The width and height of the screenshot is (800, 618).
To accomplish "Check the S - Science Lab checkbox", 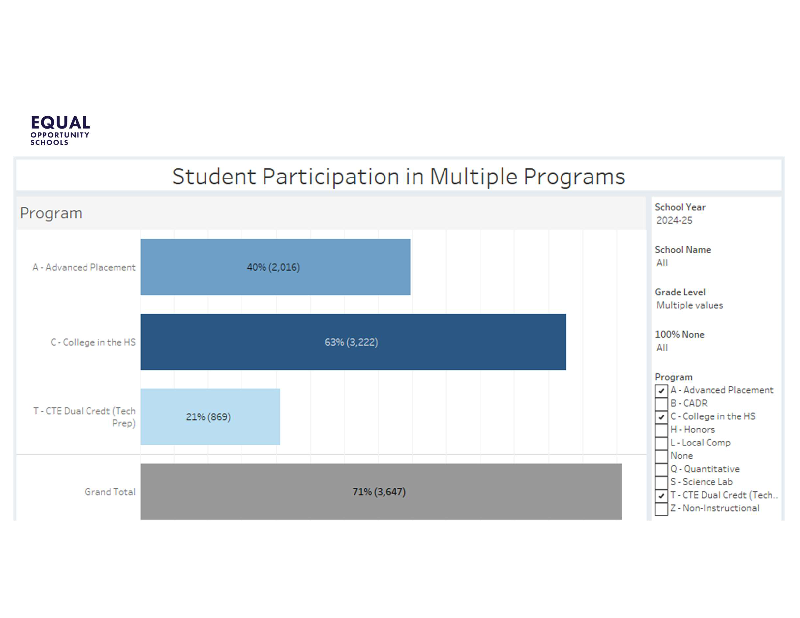I will click(x=661, y=482).
